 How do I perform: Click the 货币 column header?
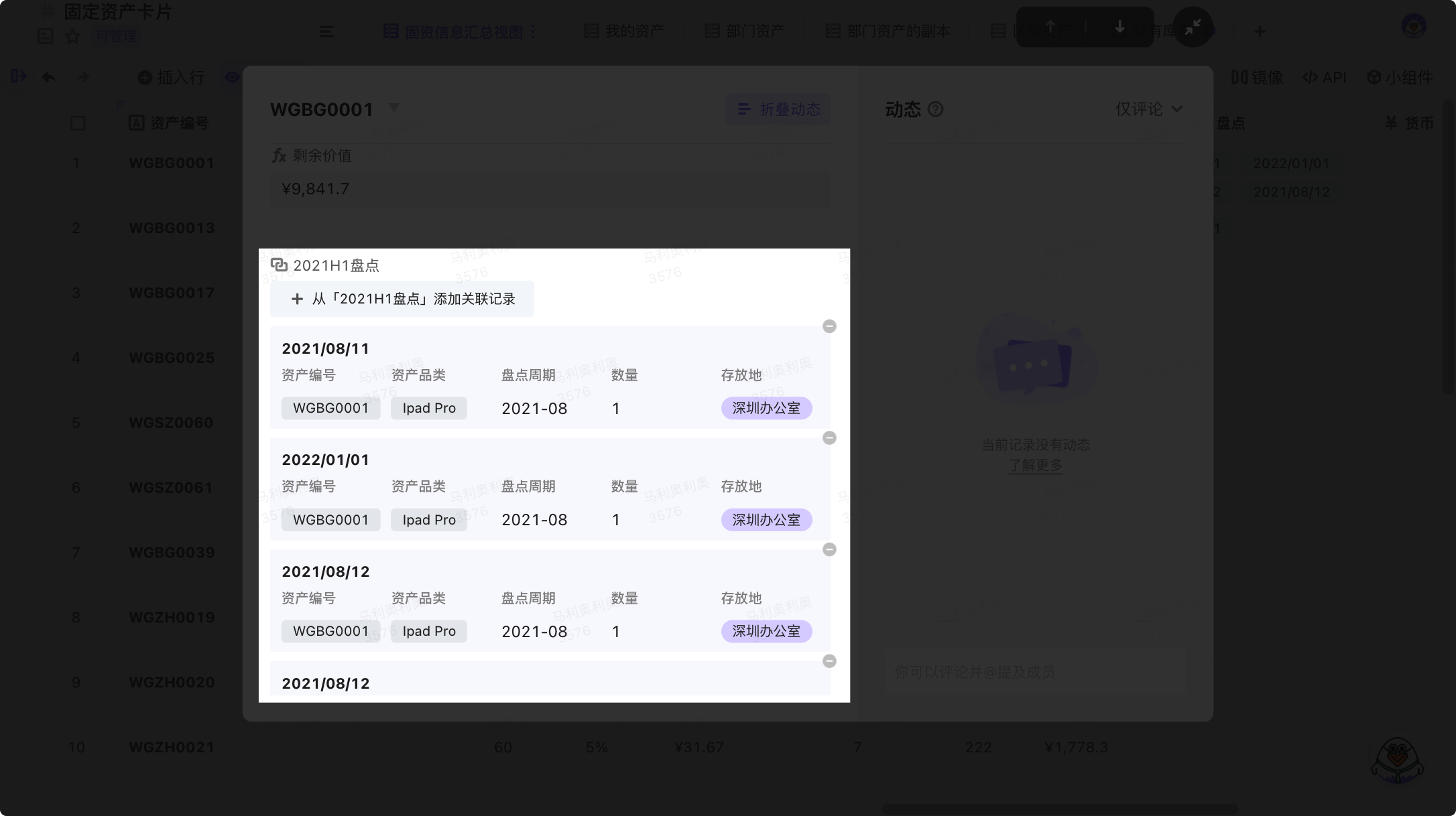point(1409,123)
